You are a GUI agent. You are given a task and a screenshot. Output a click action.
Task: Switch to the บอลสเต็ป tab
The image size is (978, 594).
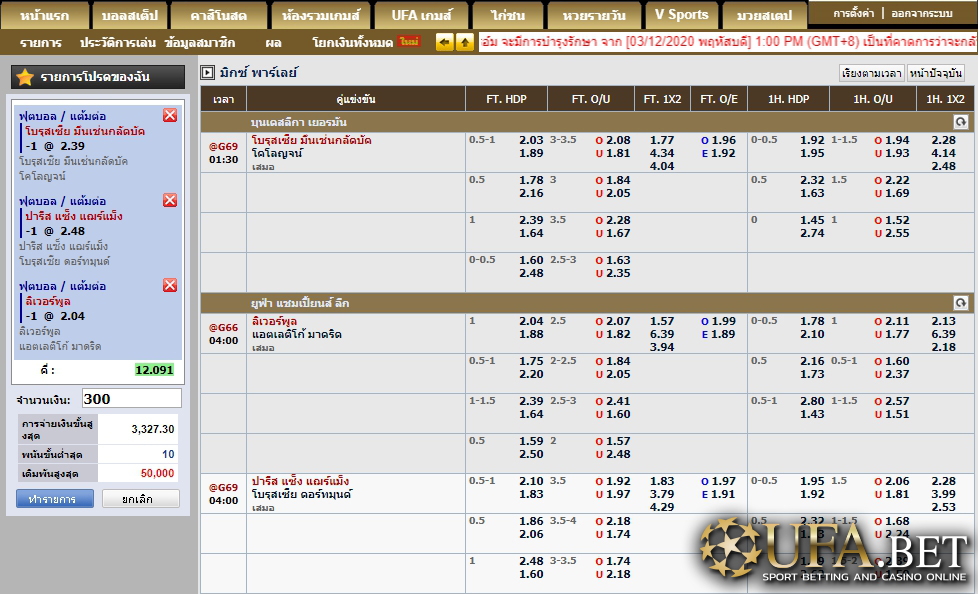129,15
